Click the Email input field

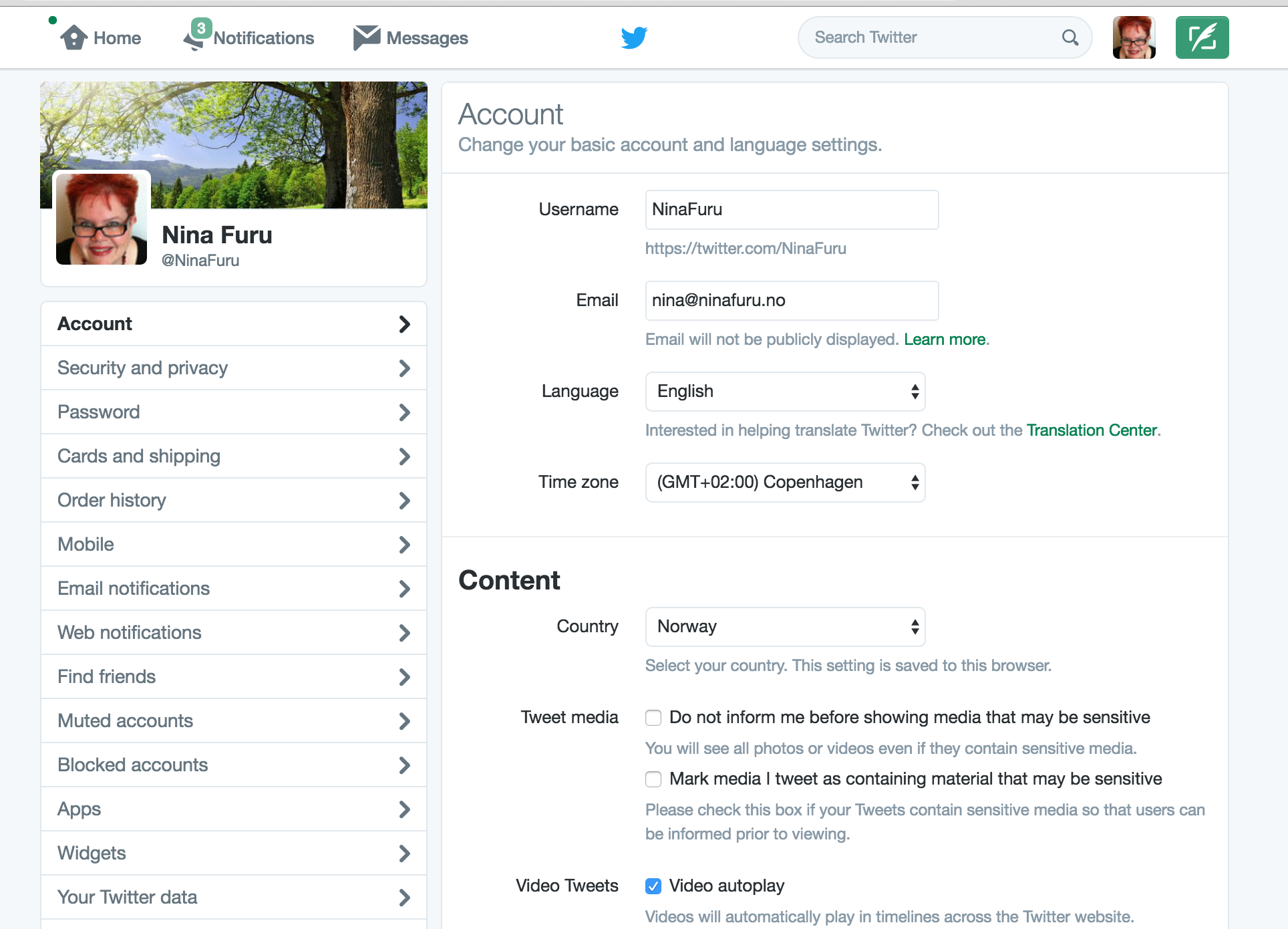point(792,301)
